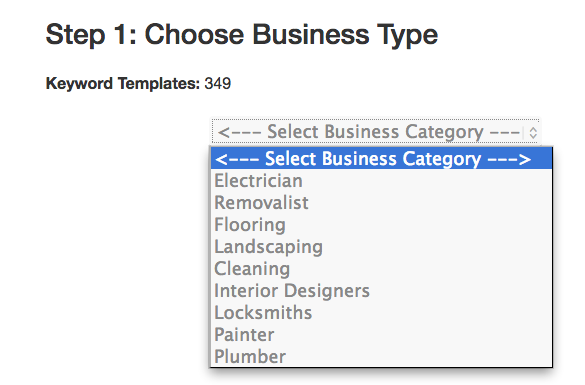
Task: Click the Keyword Templates label
Action: (x=123, y=83)
